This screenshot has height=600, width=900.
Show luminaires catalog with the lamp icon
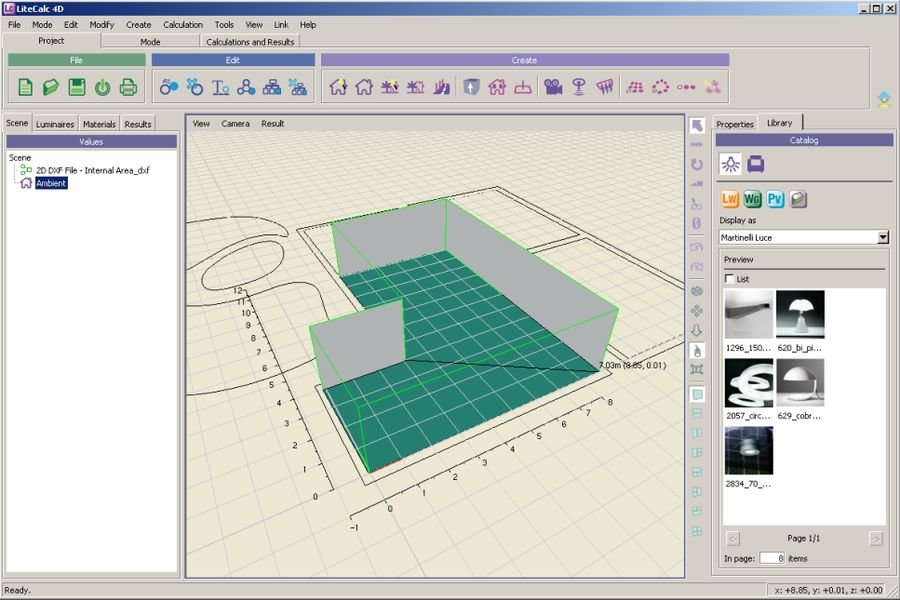point(731,165)
